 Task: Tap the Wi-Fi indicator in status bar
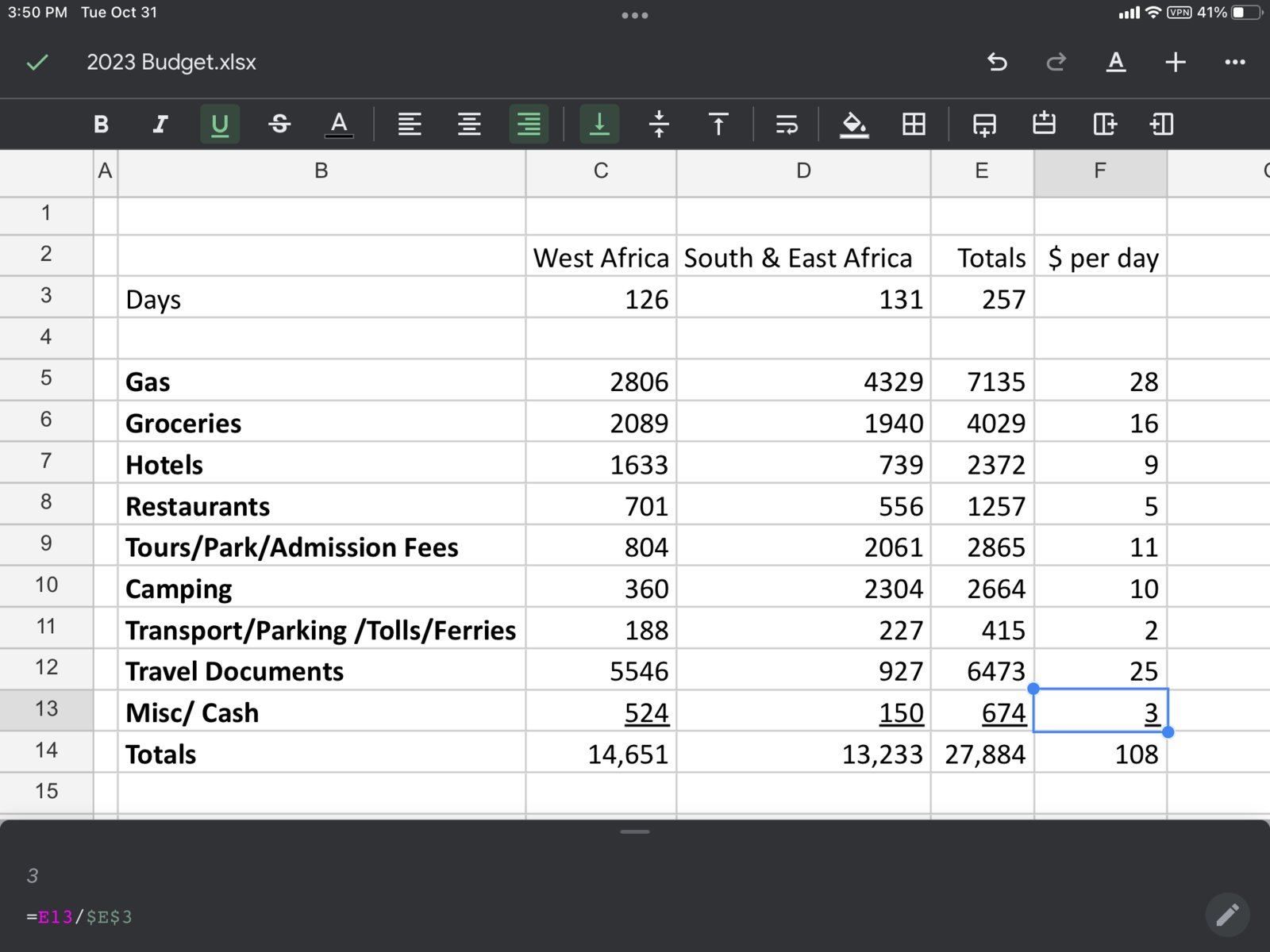pos(1153,12)
